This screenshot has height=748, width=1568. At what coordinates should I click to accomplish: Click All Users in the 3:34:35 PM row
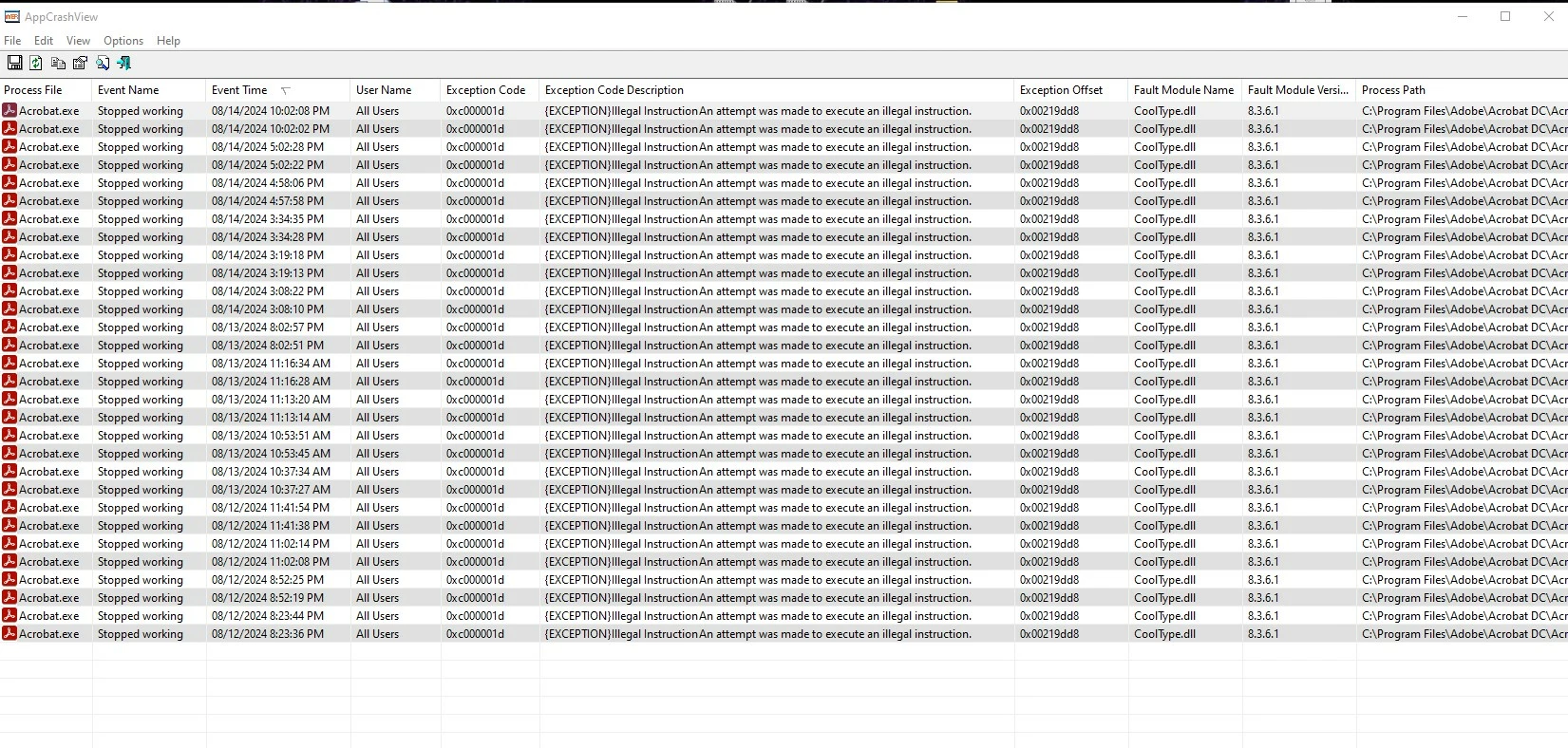click(377, 219)
